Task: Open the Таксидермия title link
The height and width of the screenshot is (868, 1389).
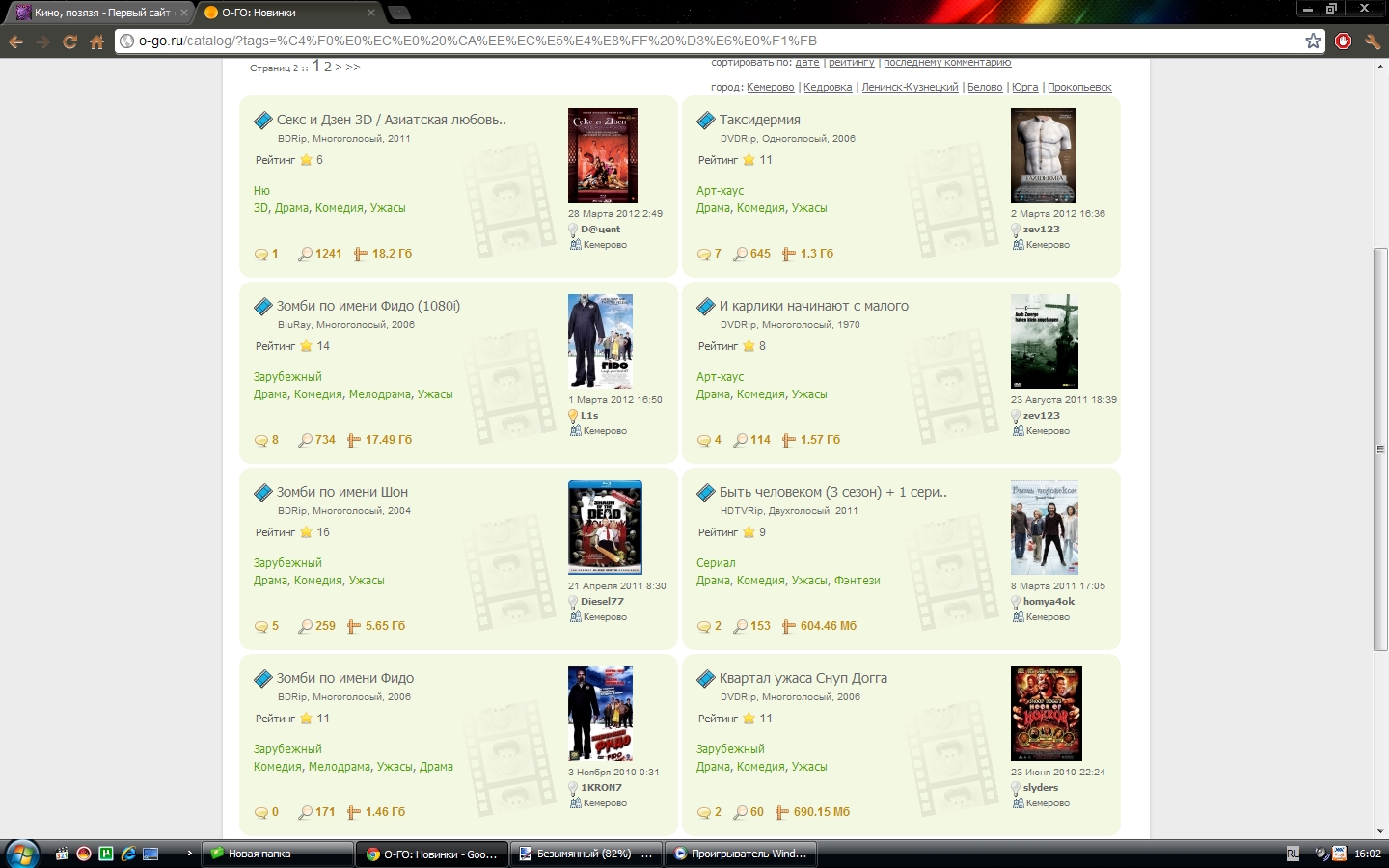Action: click(x=760, y=121)
